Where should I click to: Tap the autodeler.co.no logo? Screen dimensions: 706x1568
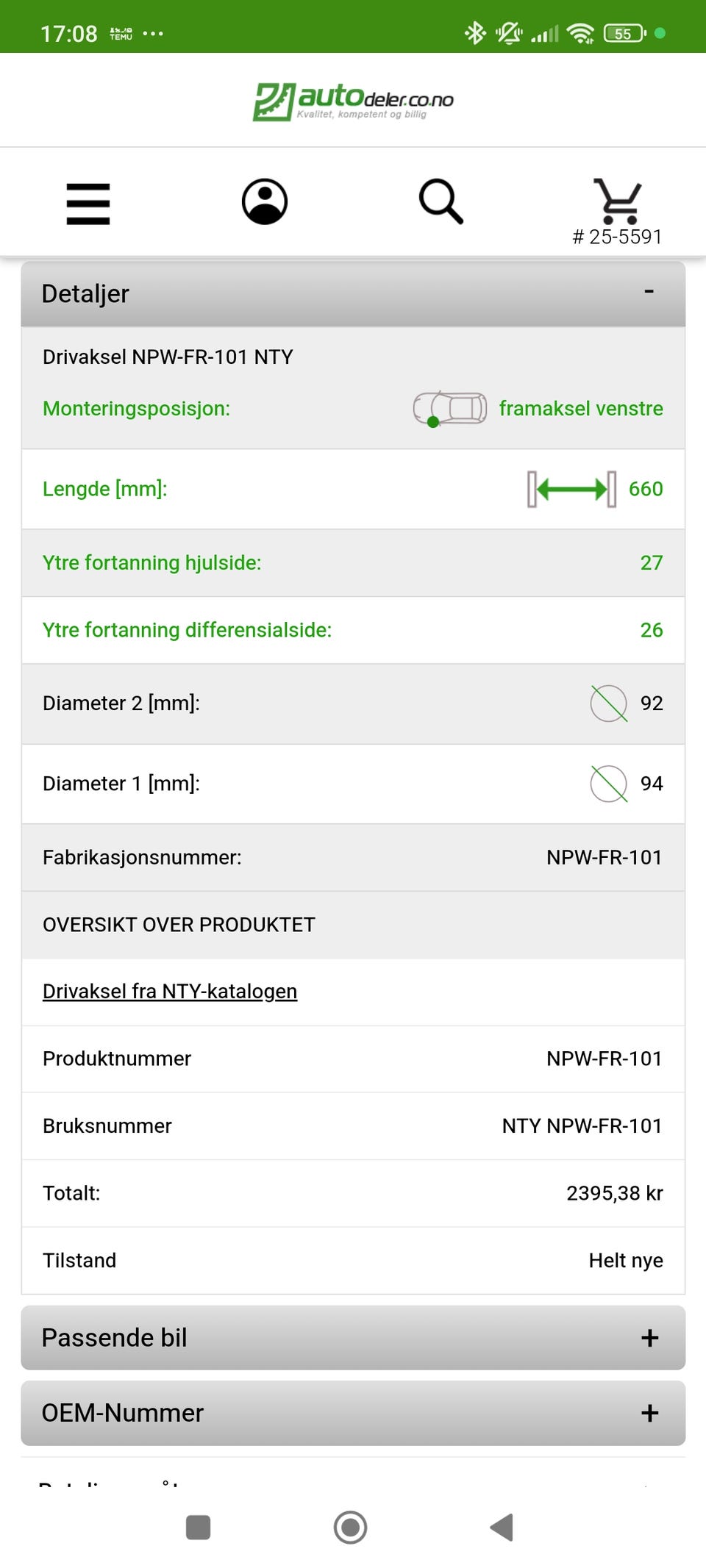[x=353, y=101]
